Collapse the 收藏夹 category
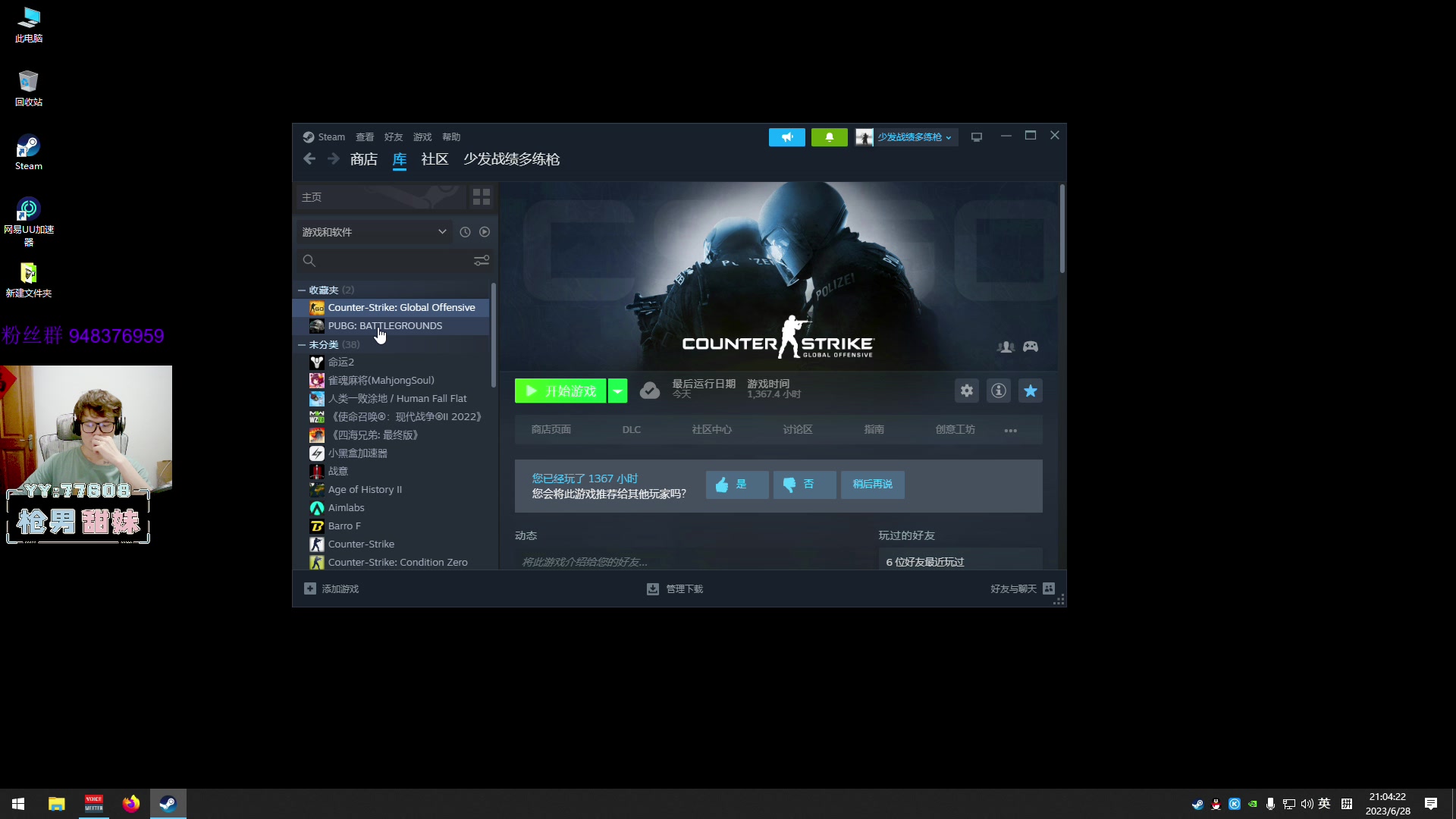Screen dimensions: 1456x819 click(302, 290)
